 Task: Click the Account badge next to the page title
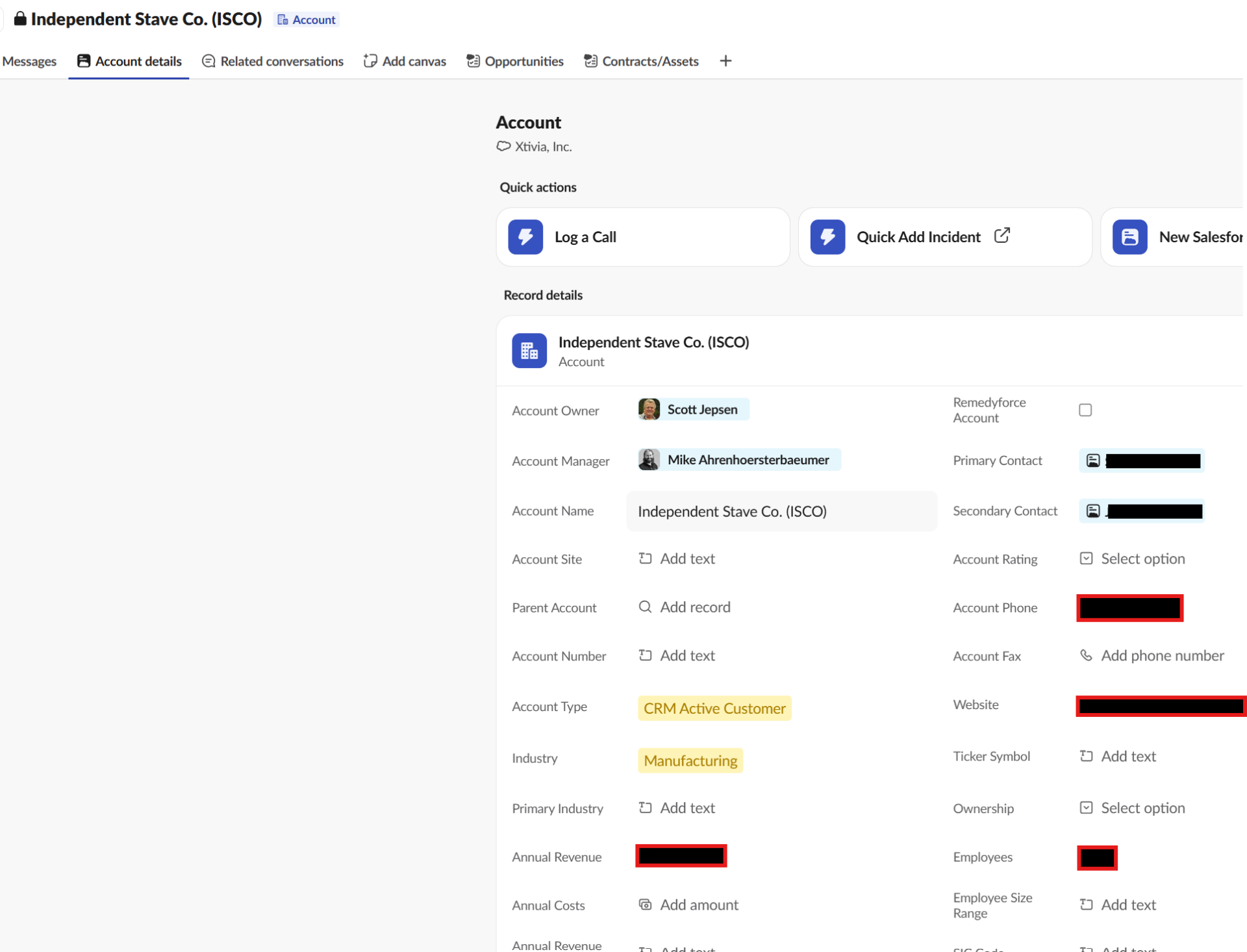306,19
